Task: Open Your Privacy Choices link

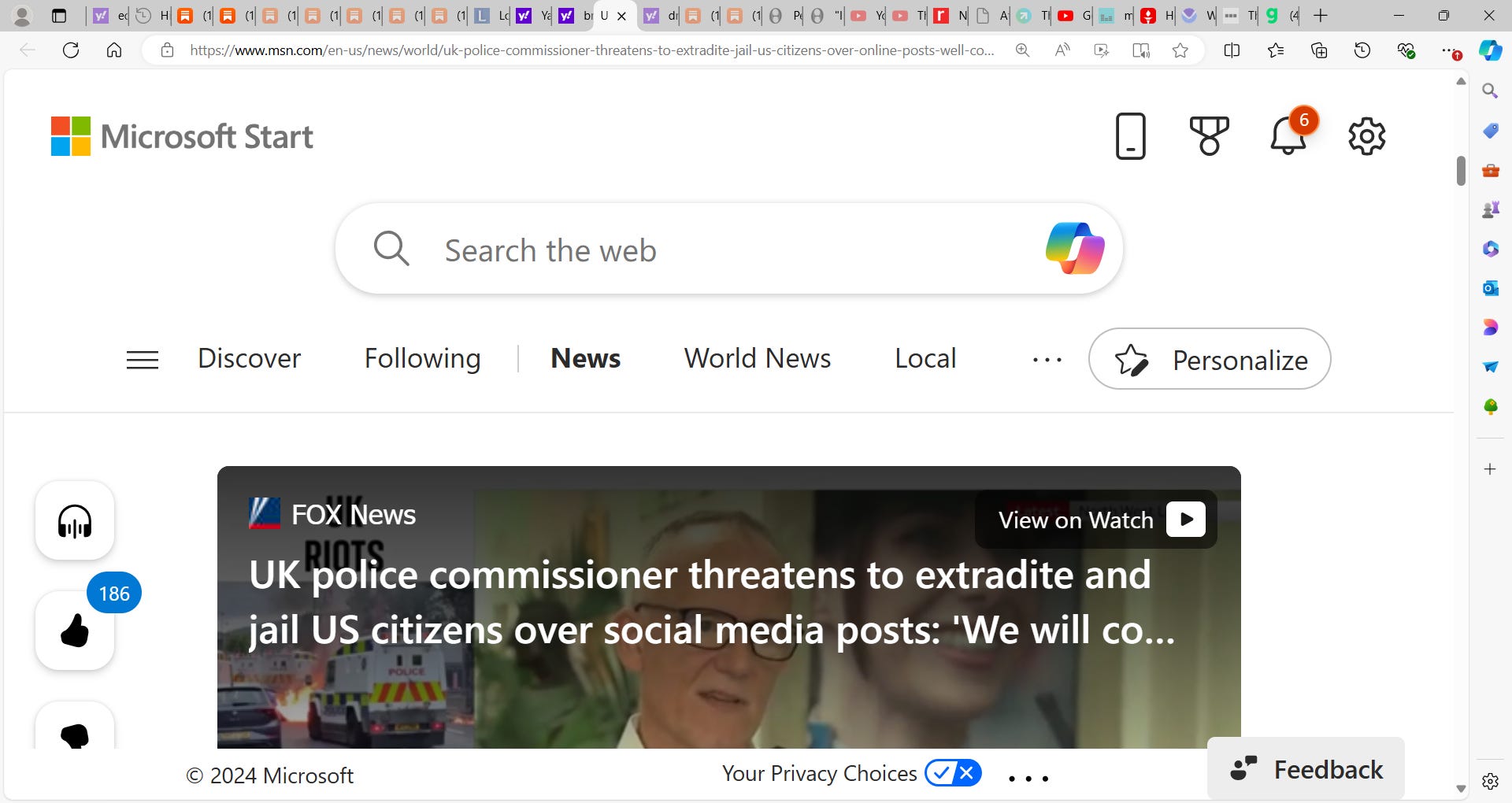Action: pyautogui.click(x=851, y=773)
